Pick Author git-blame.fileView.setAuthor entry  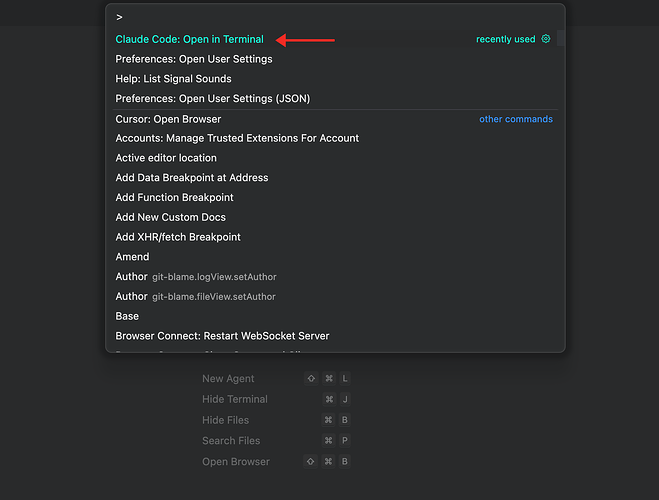335,296
